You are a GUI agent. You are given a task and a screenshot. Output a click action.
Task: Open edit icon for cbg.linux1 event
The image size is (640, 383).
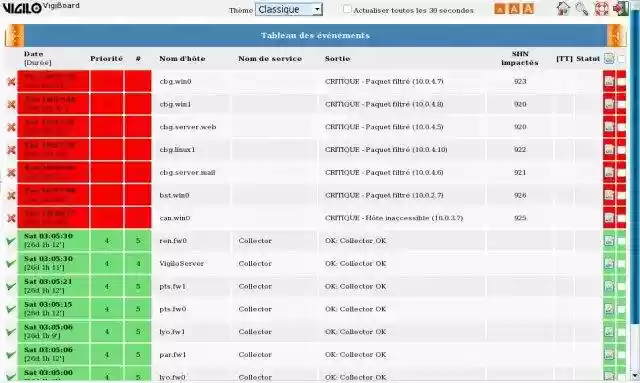pos(609,149)
